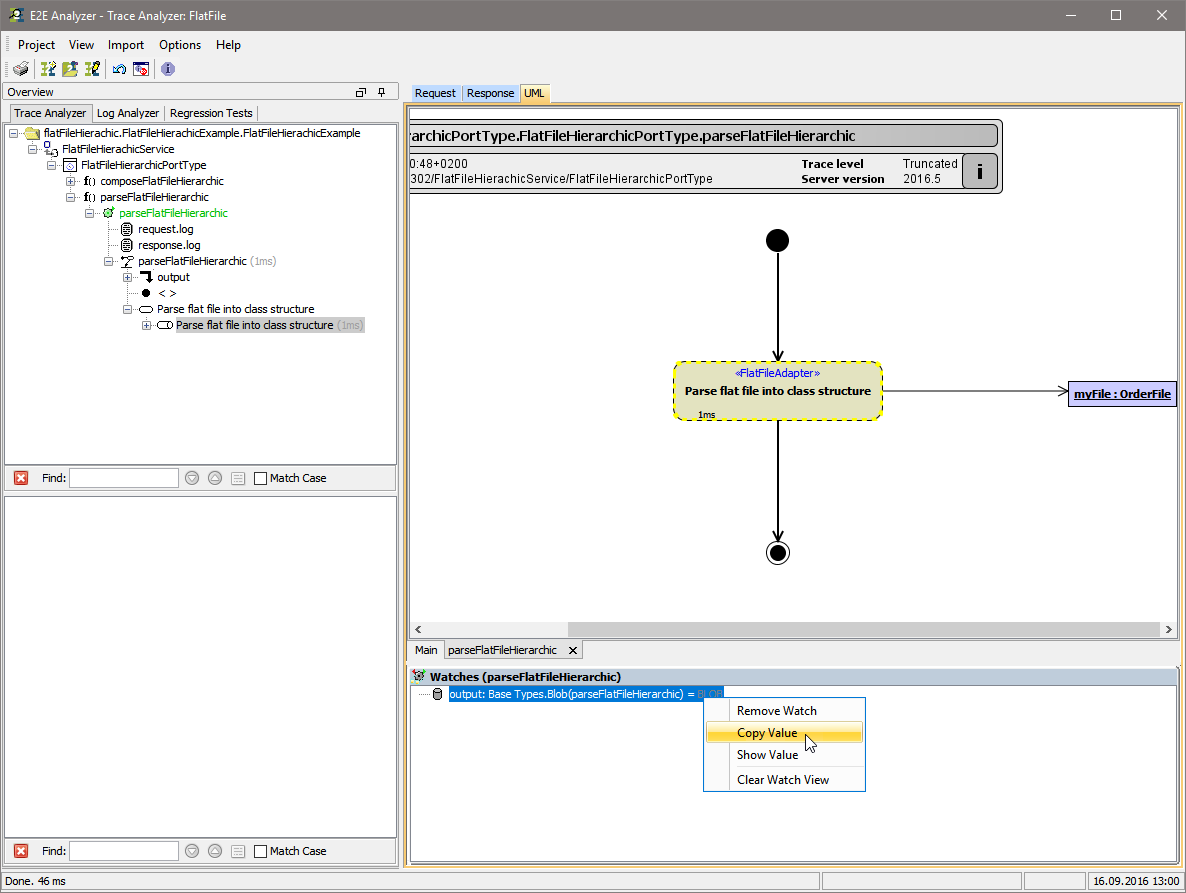The width and height of the screenshot is (1186, 893).
Task: Click inside the upper Find input field
Action: (123, 478)
